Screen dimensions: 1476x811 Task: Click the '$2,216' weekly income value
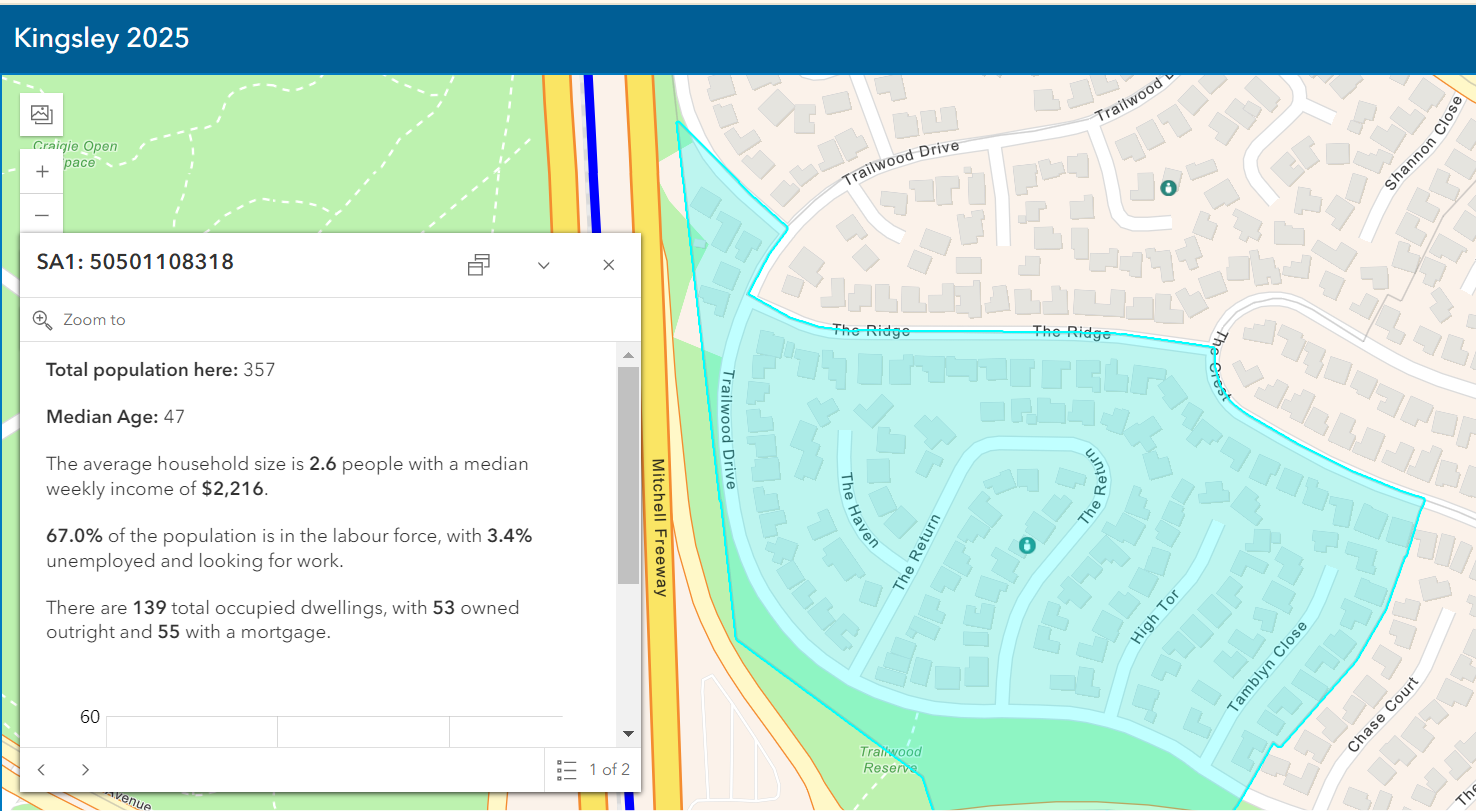(234, 489)
